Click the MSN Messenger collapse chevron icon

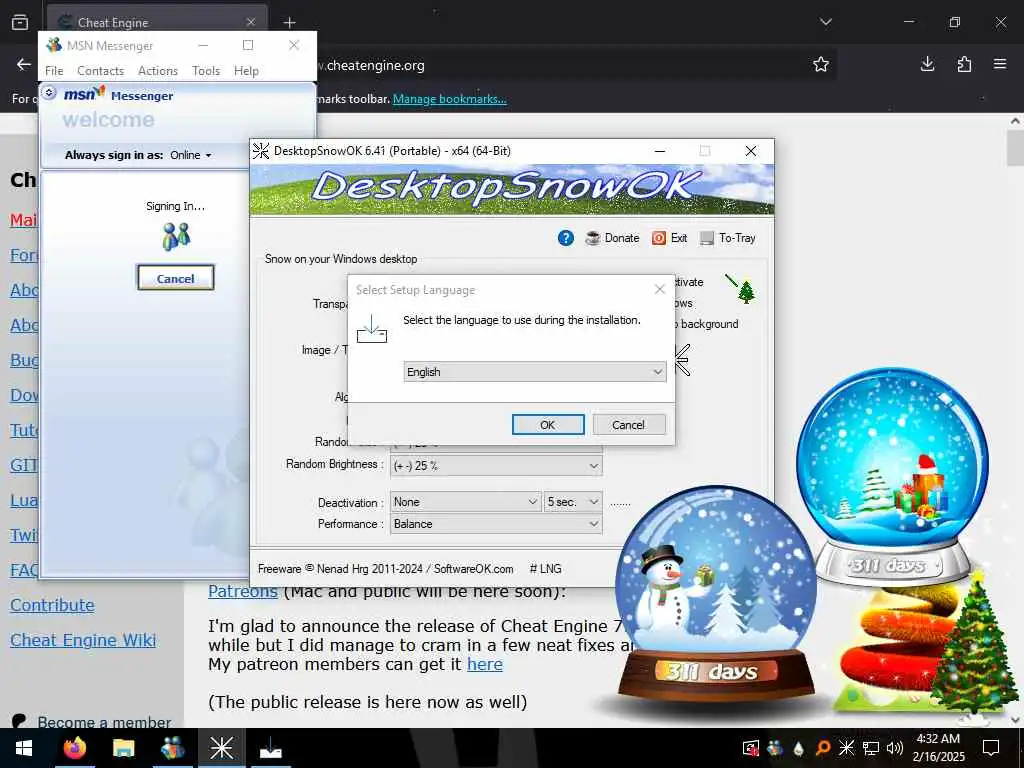click(x=49, y=93)
